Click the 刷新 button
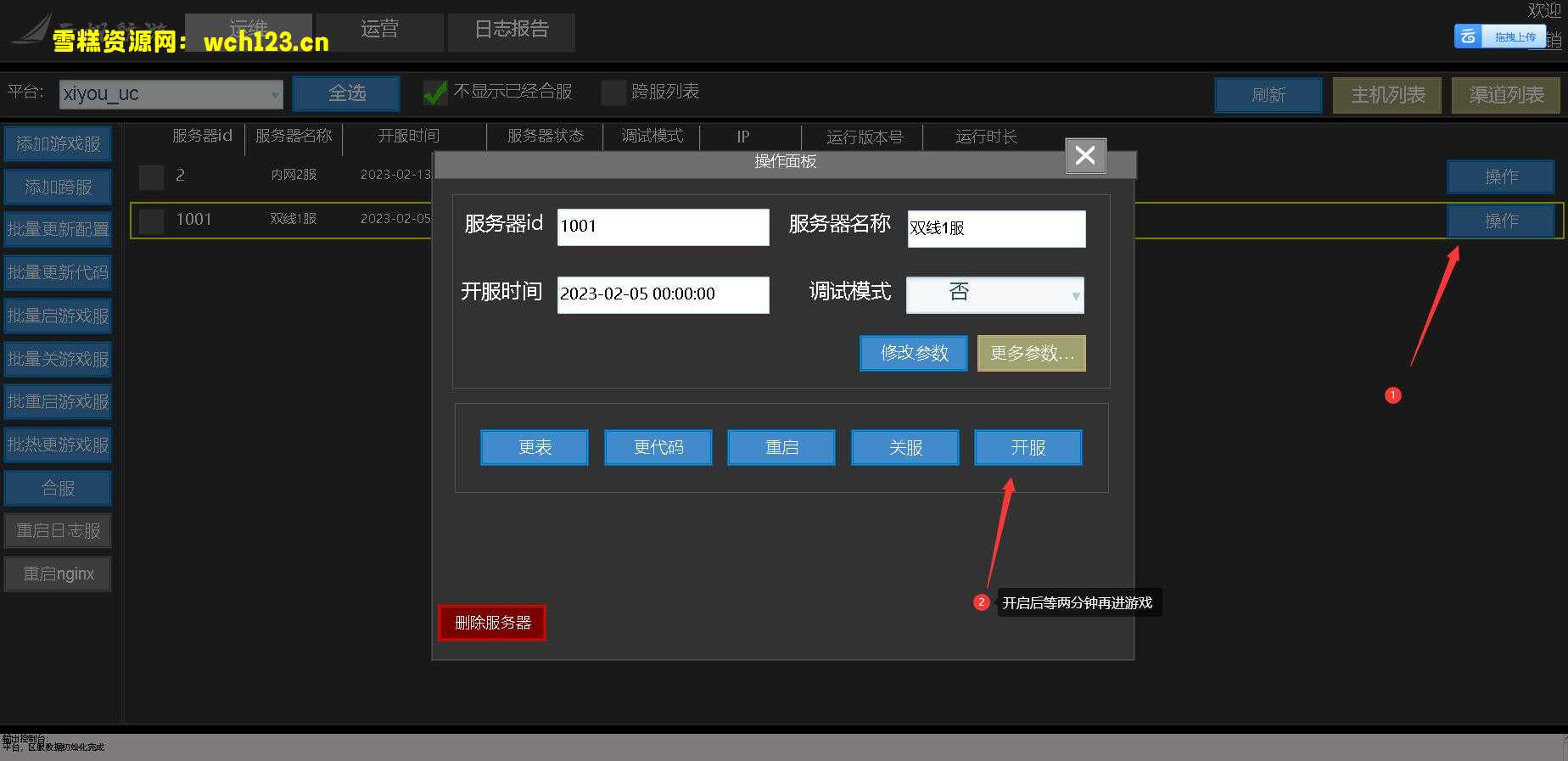 (x=1268, y=95)
